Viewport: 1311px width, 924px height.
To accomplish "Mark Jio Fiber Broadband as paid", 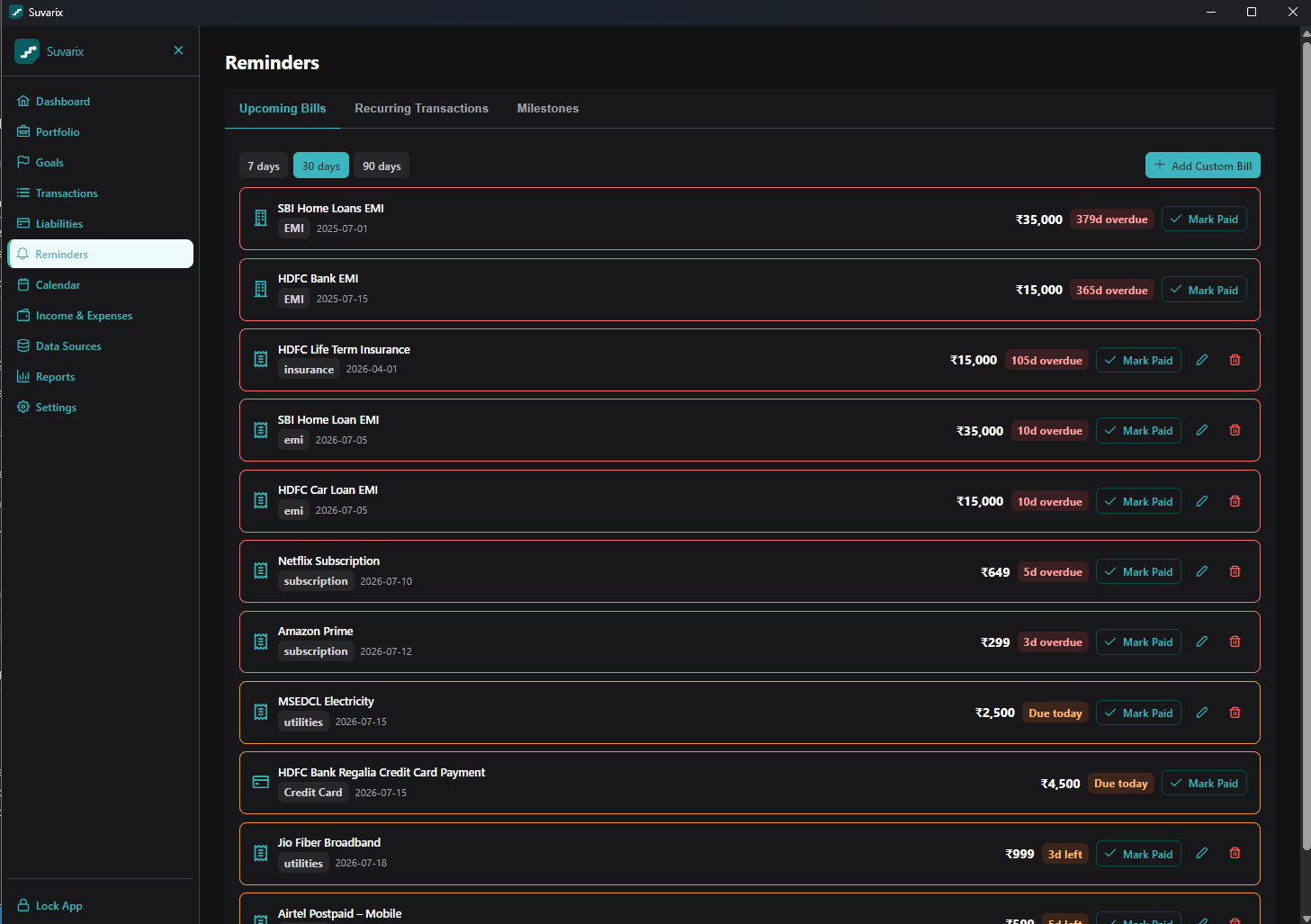I will [1138, 854].
